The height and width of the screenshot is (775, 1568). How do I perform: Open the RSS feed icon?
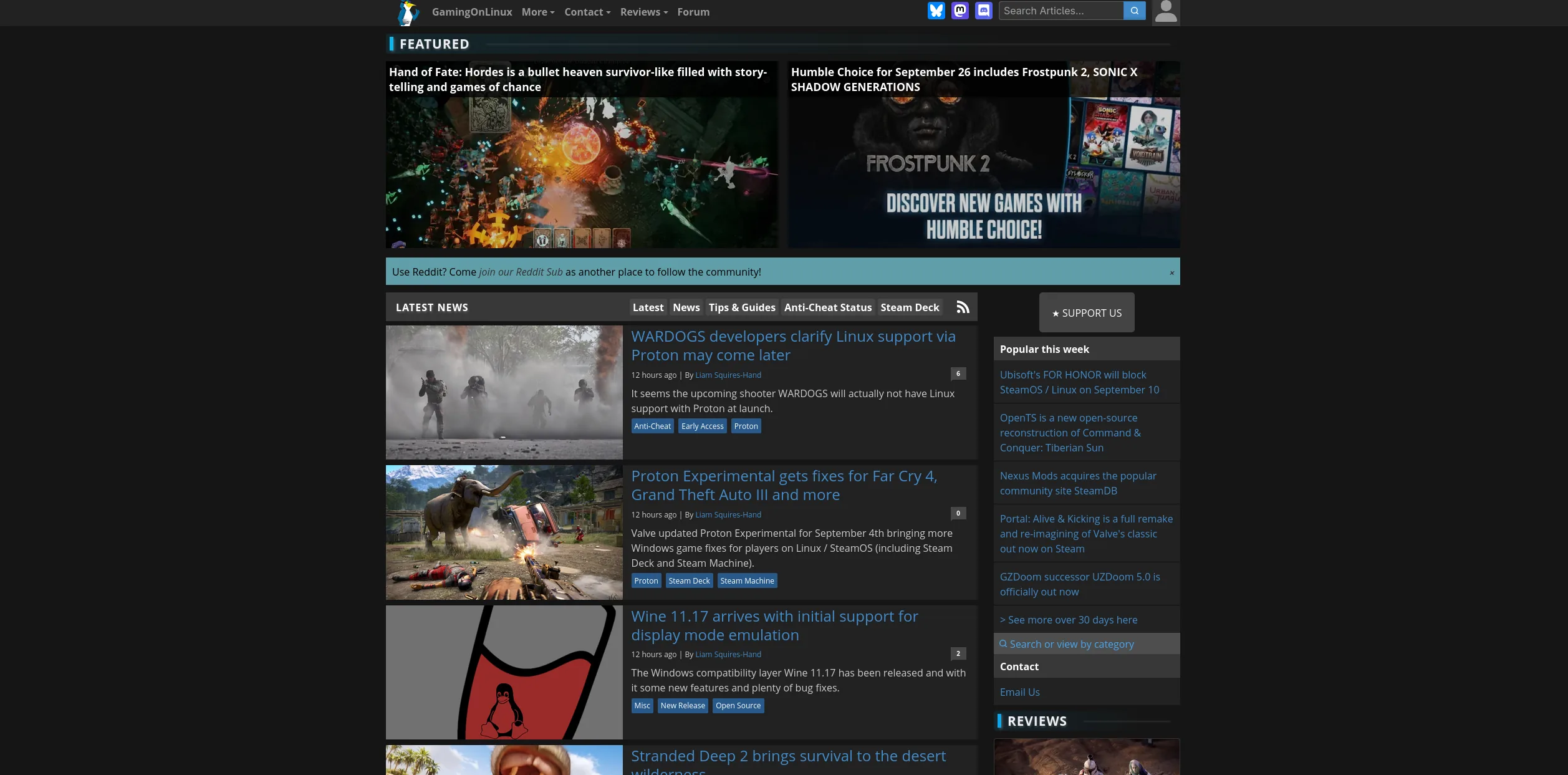[963, 307]
